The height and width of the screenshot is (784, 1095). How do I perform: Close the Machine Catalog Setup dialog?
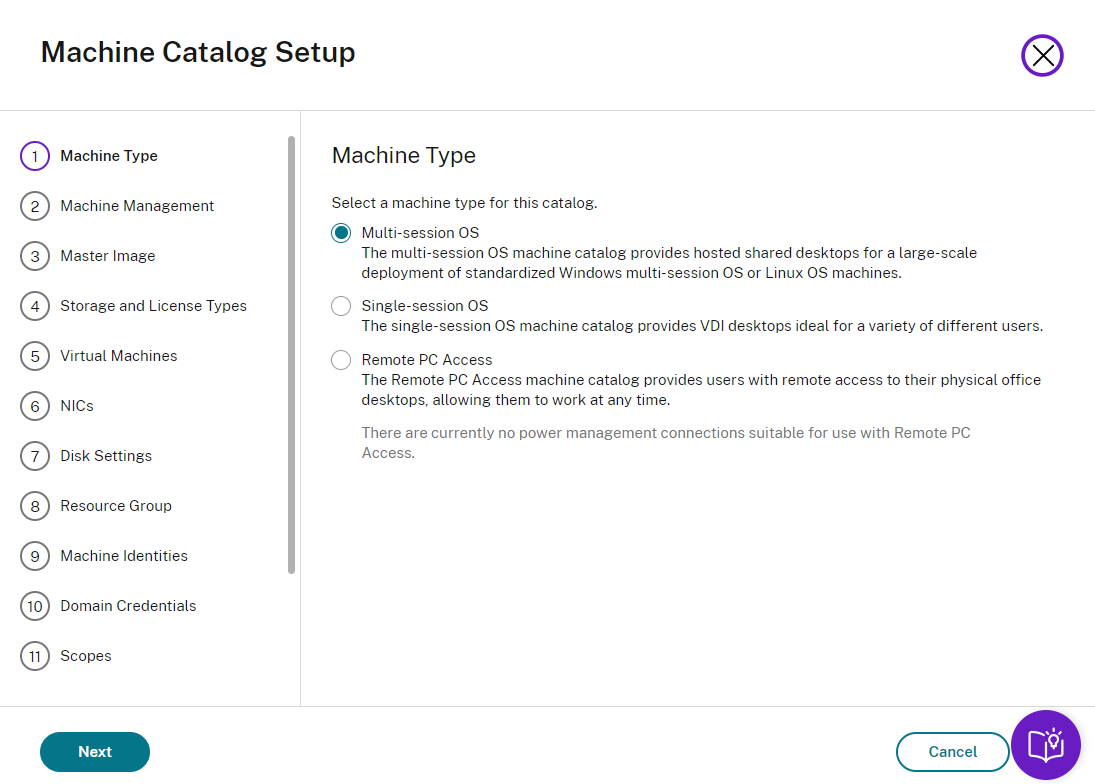[x=1042, y=56]
